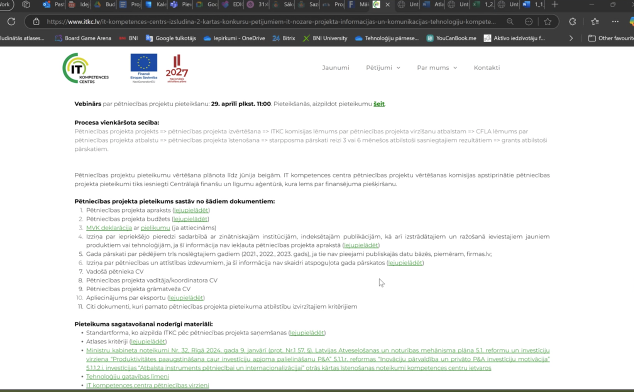Switch to the 'Māi' browser tab
Viewport: 634px width, 392px height.
pyautogui.click(x=359, y=4)
